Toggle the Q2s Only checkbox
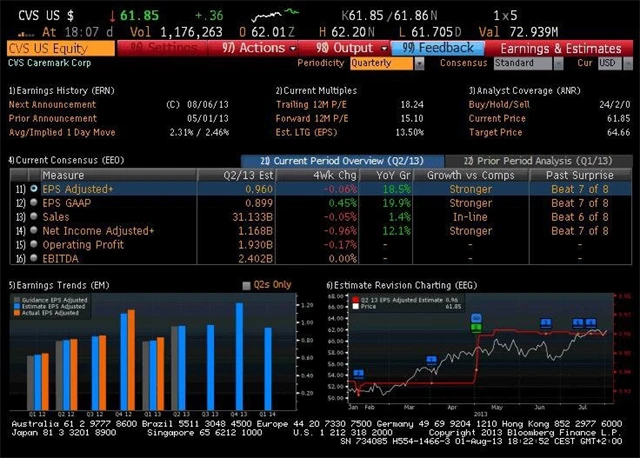Screen dimensions: 640x458 (246, 285)
